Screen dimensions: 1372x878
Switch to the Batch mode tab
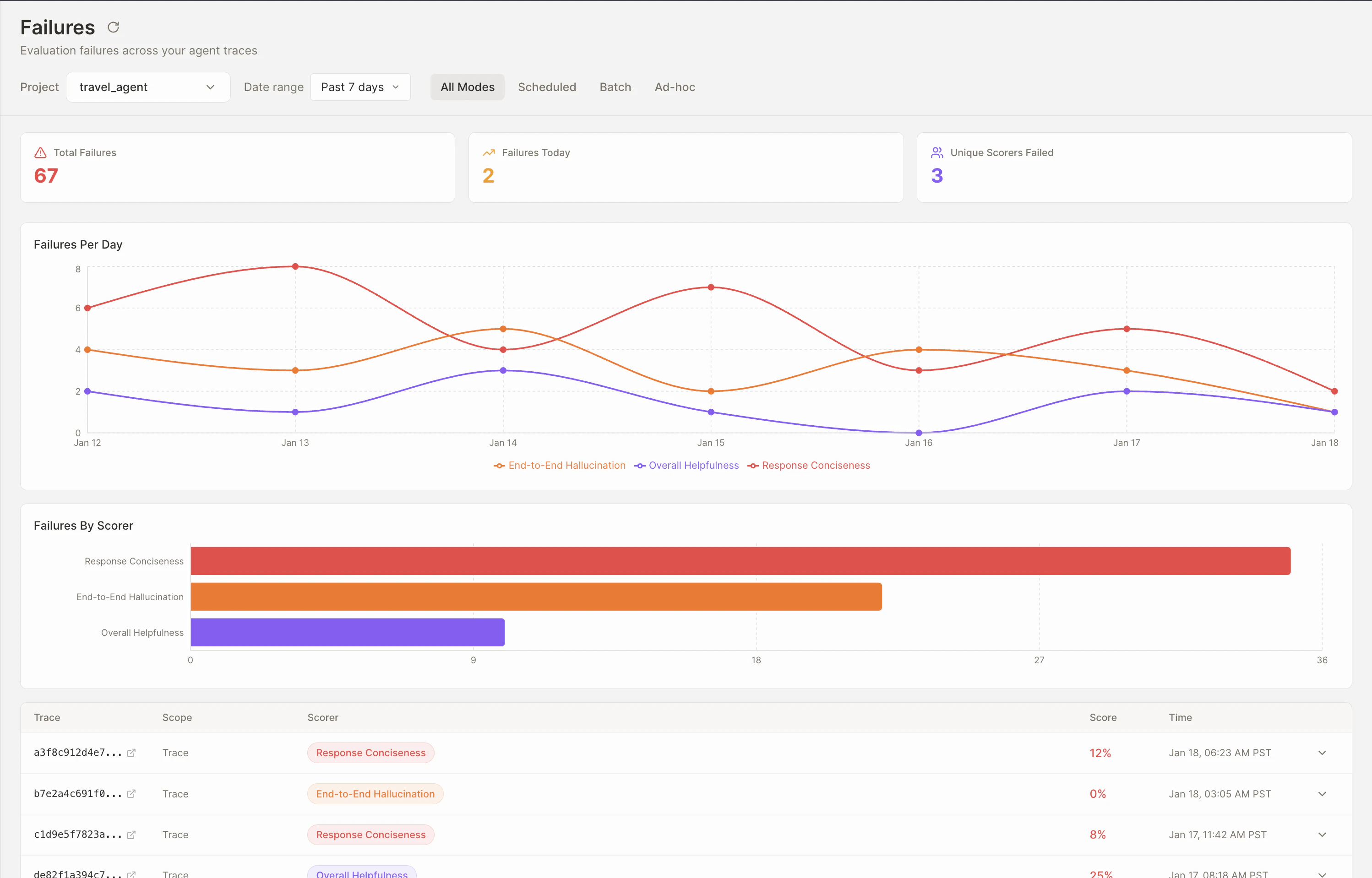615,87
